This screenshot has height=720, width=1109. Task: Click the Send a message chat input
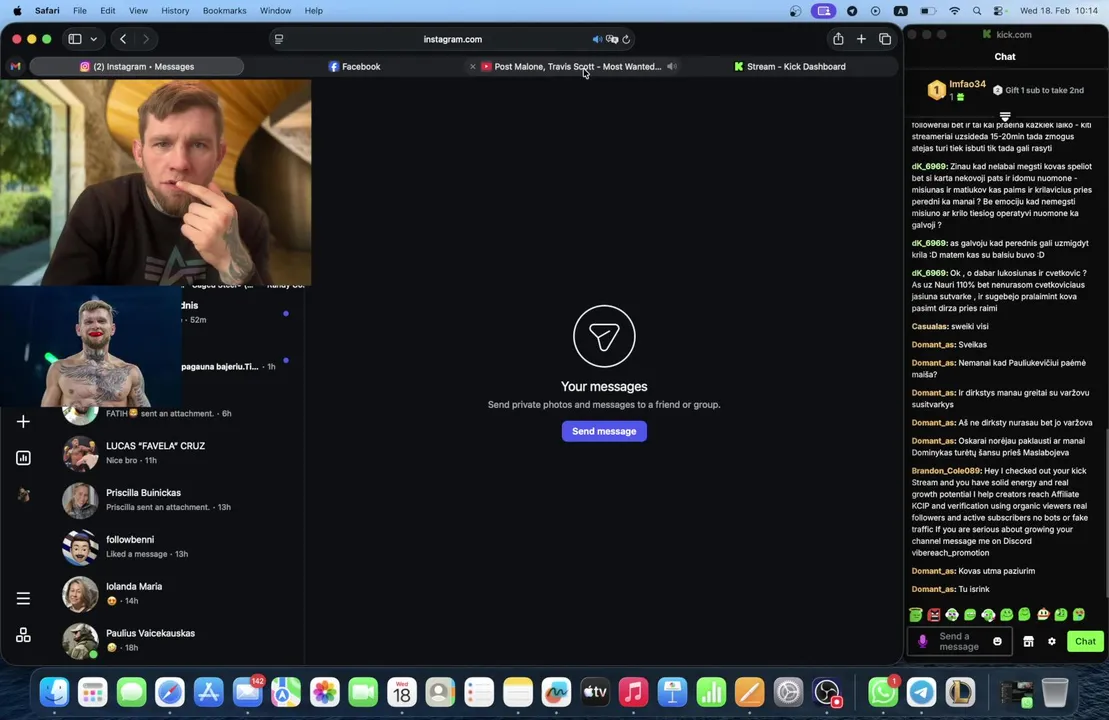(960, 641)
